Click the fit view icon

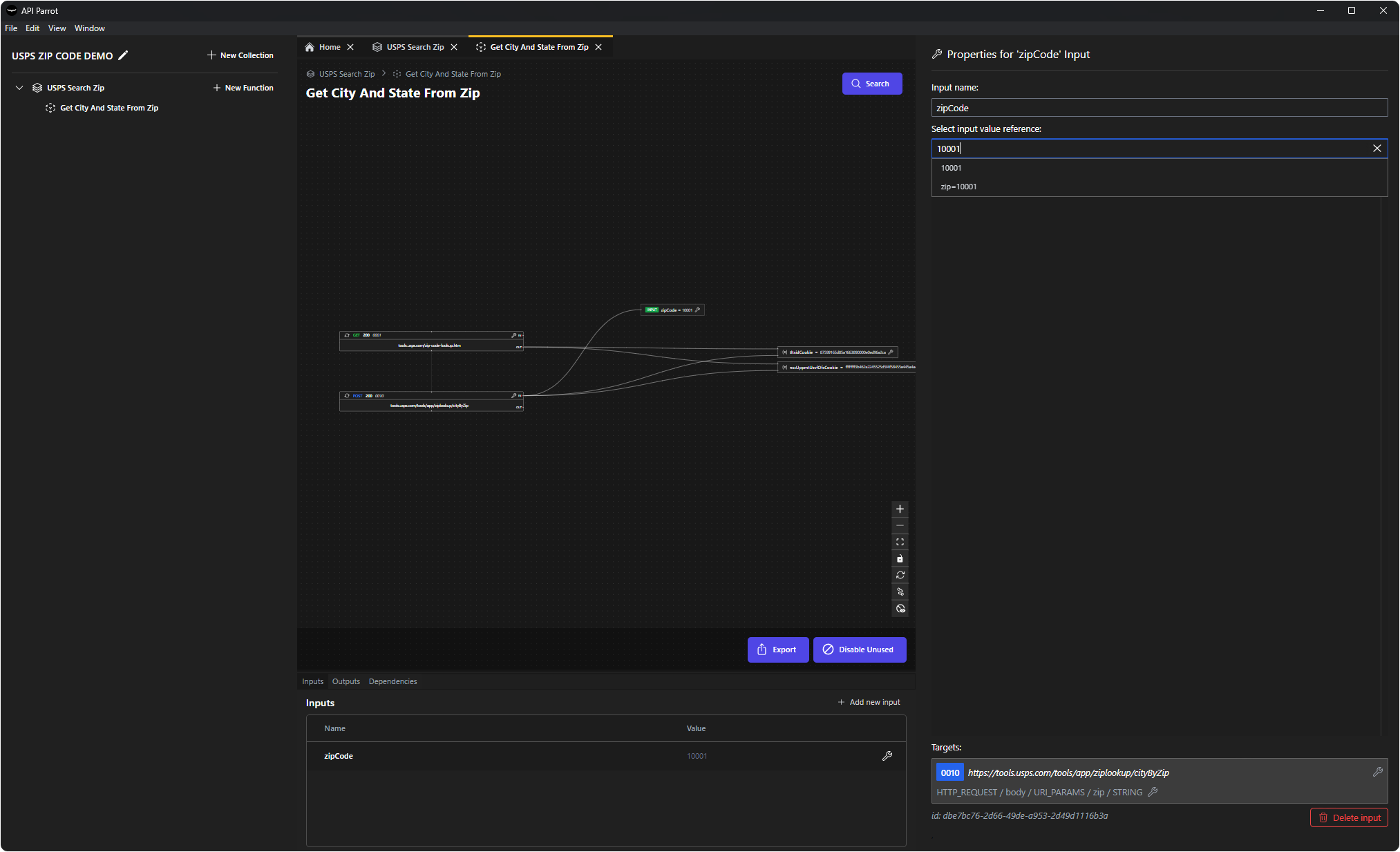[900, 542]
